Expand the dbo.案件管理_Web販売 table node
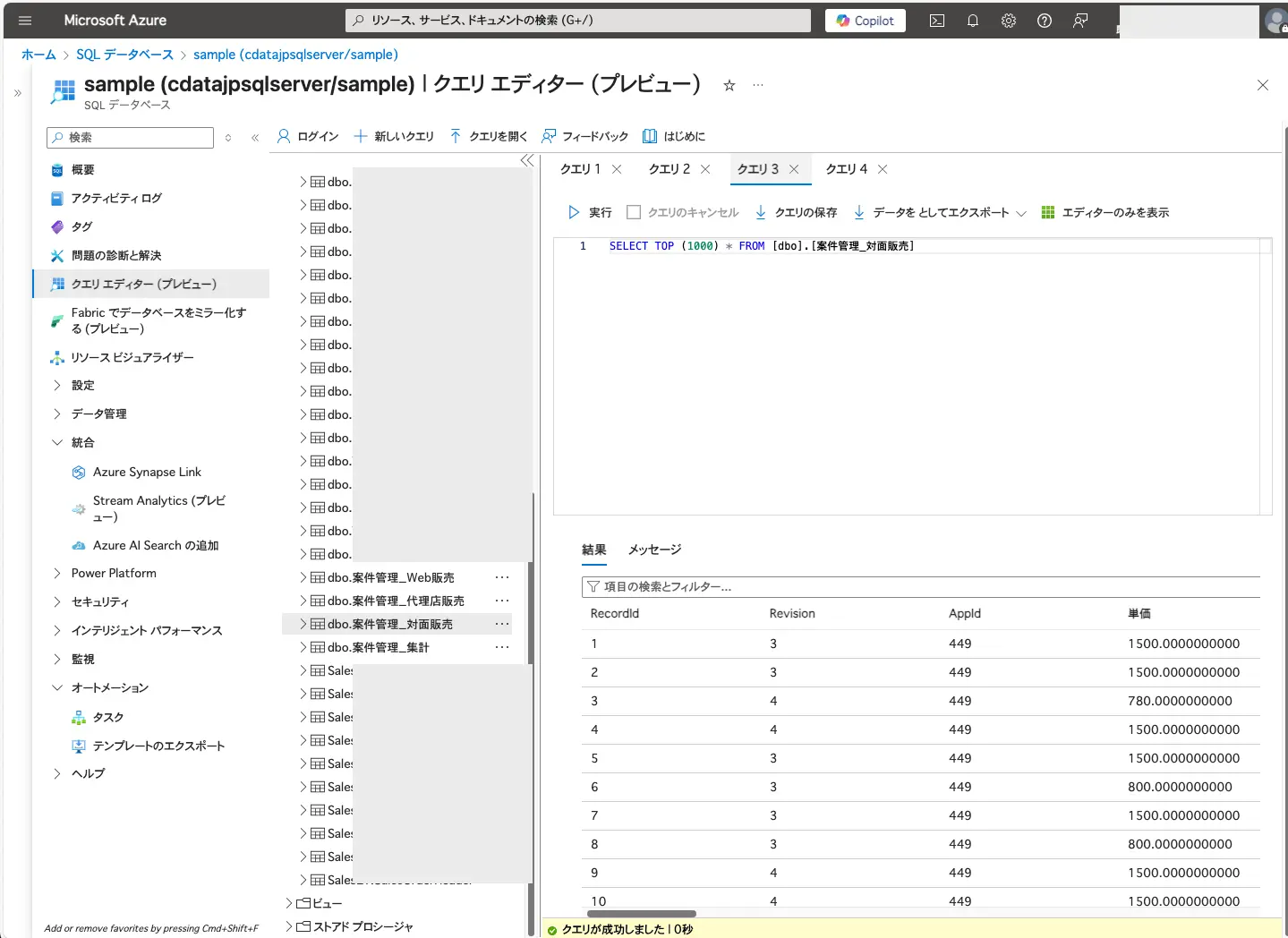This screenshot has height=938, width=1288. [303, 577]
